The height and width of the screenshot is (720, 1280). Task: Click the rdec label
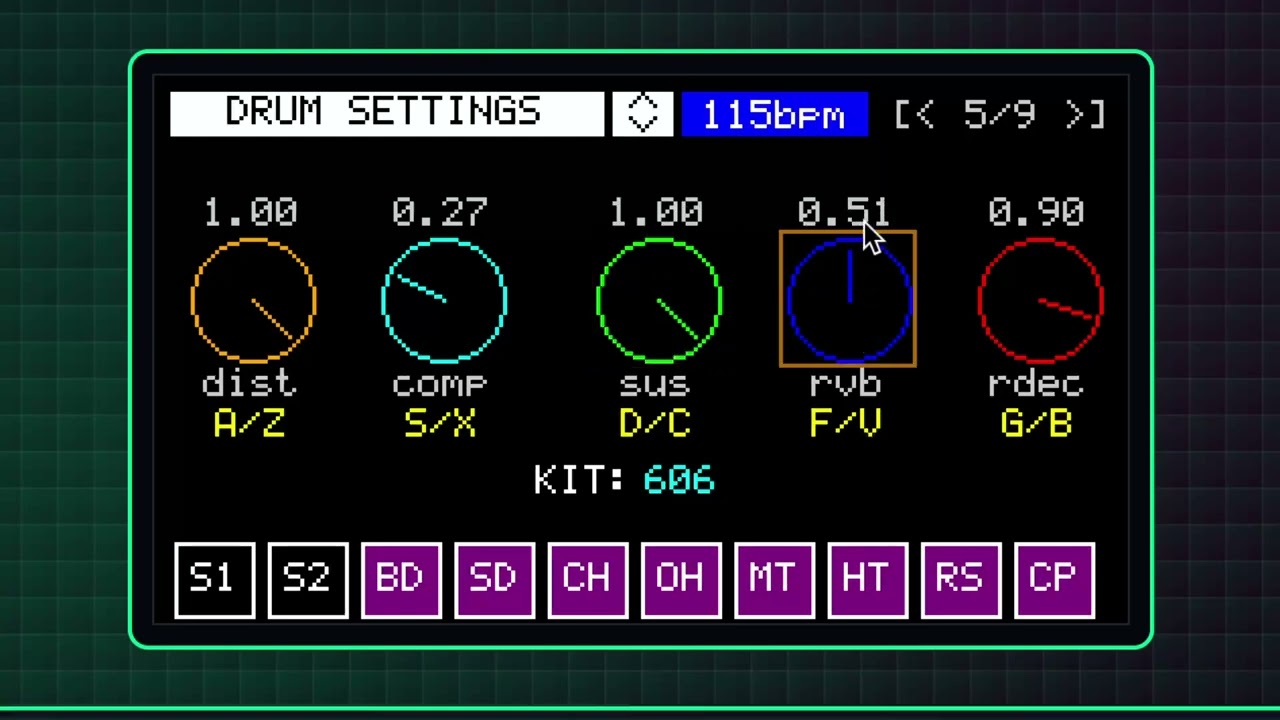pyautogui.click(x=1036, y=383)
